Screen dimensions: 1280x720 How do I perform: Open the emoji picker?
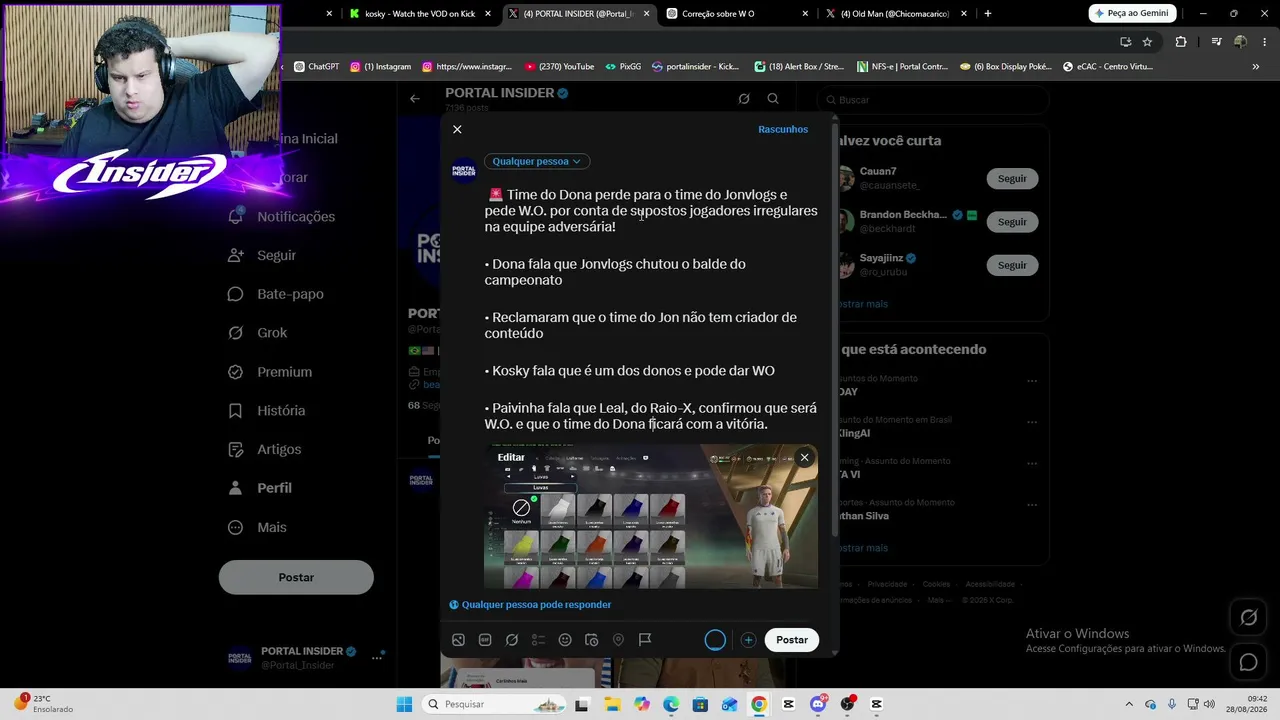click(565, 640)
